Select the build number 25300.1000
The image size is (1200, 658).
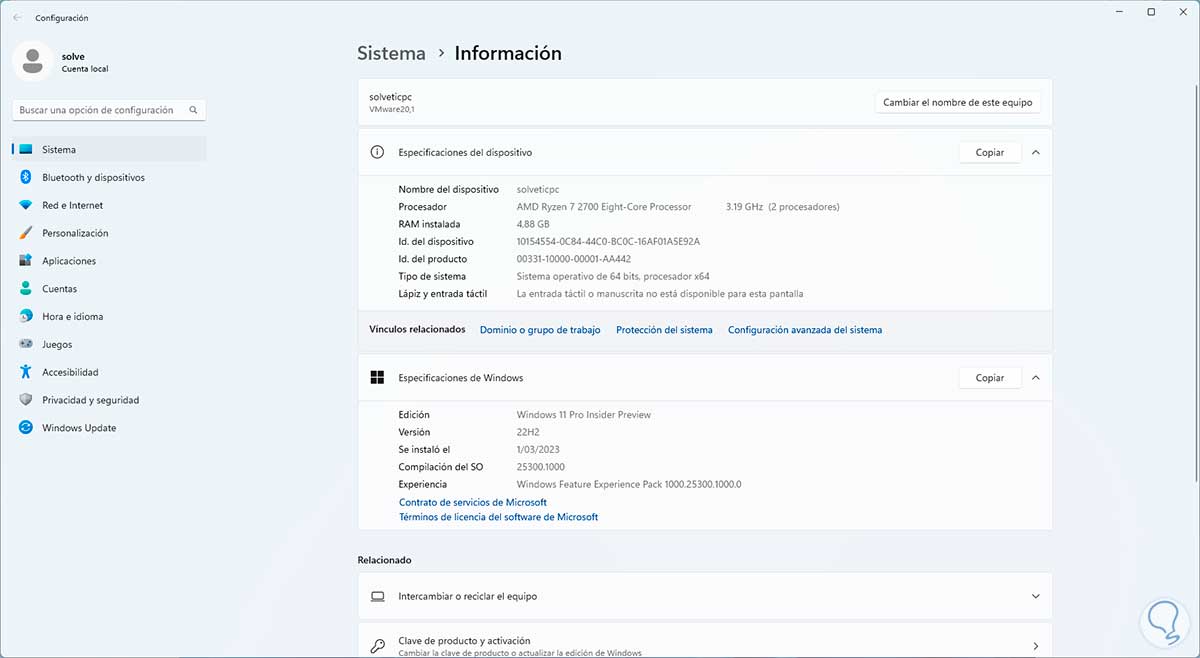[541, 467]
